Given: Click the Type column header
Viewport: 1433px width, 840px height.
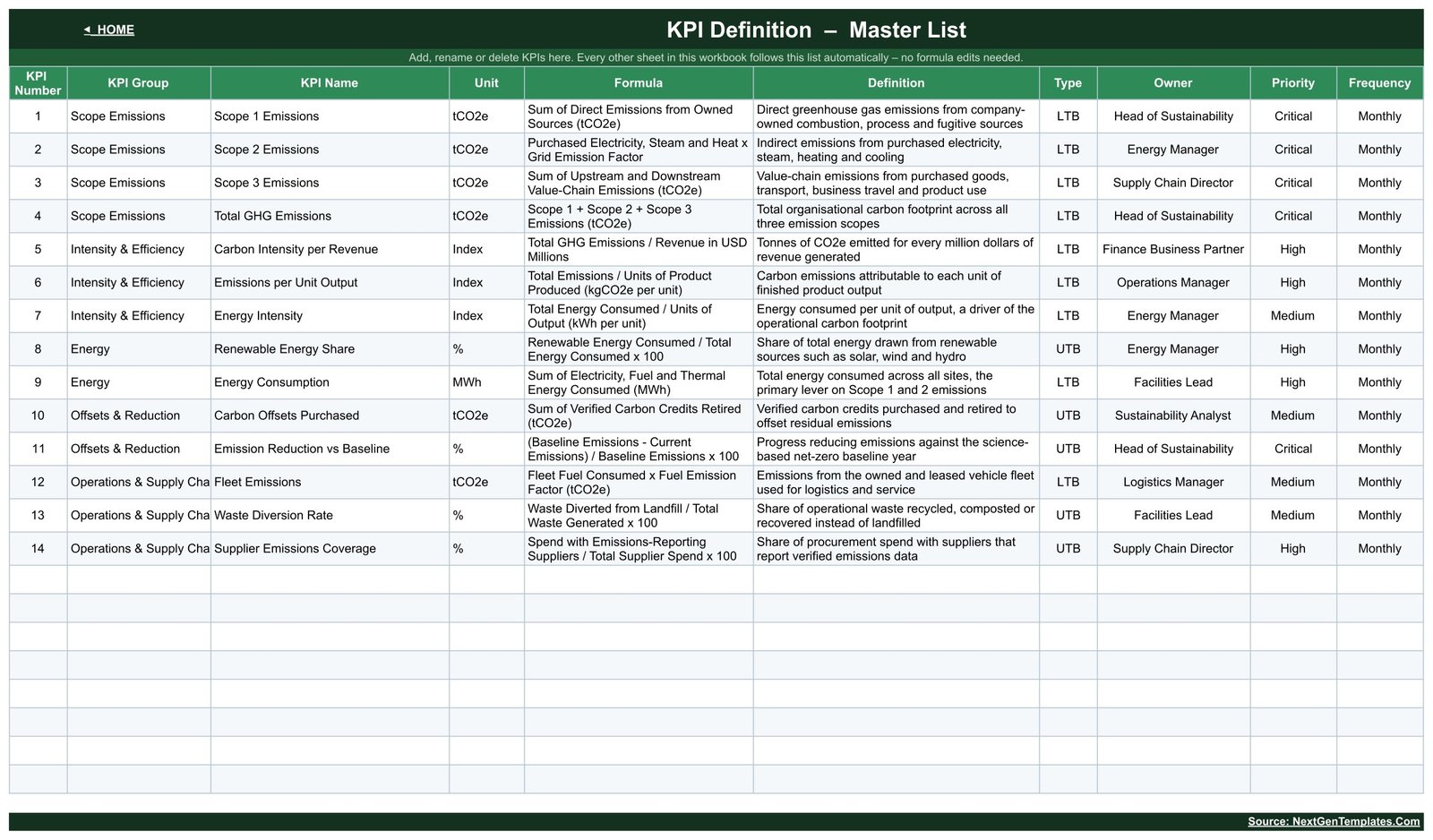Looking at the screenshot, I should pos(1068,83).
